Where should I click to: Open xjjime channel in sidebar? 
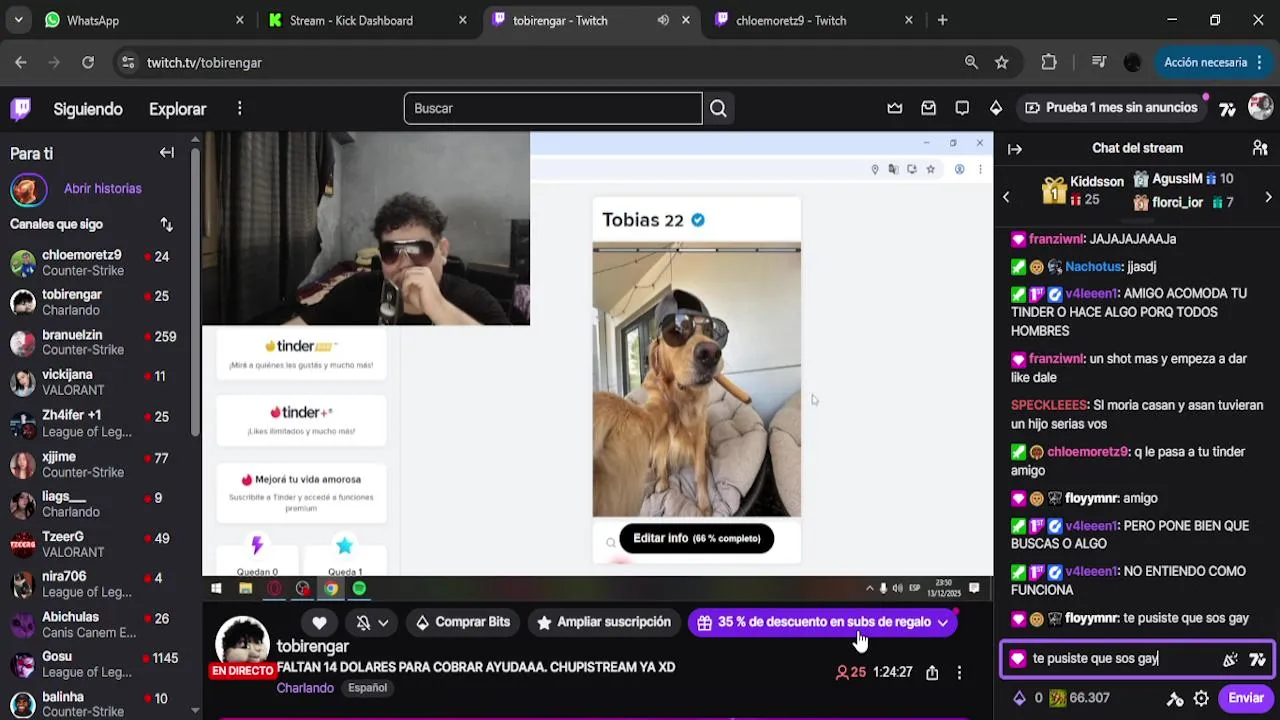[x=96, y=464]
